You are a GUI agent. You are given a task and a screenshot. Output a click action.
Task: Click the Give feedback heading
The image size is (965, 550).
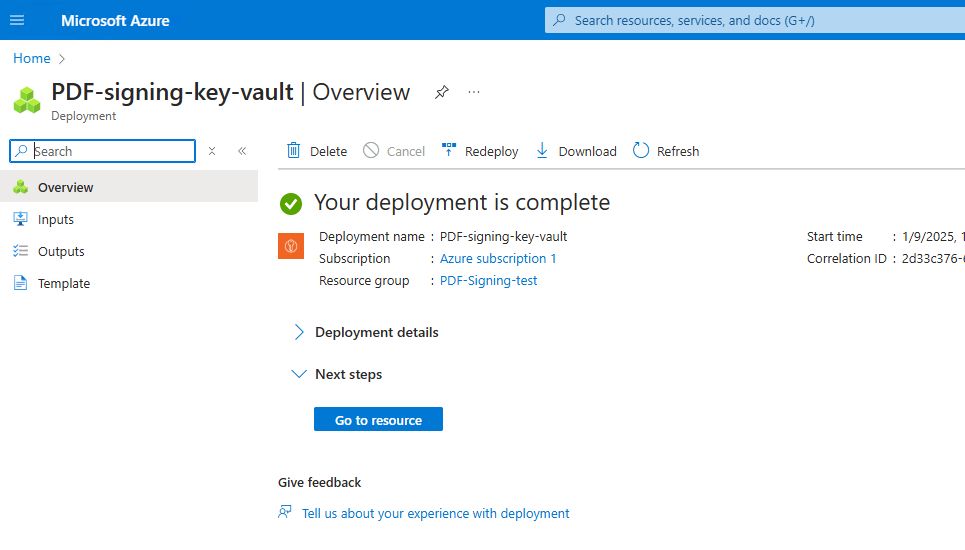(x=319, y=482)
